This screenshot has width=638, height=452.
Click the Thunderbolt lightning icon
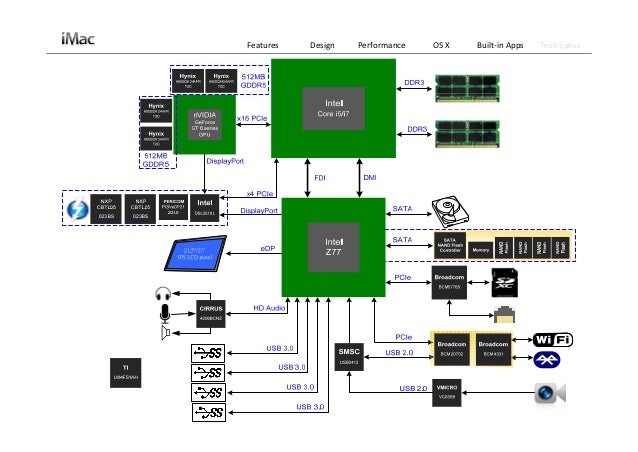[x=77, y=209]
